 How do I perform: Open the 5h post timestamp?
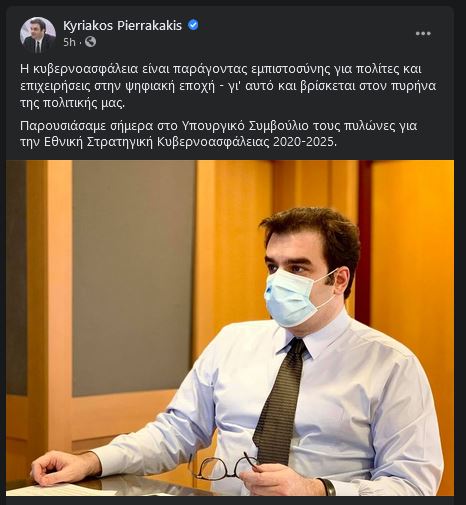[69, 42]
